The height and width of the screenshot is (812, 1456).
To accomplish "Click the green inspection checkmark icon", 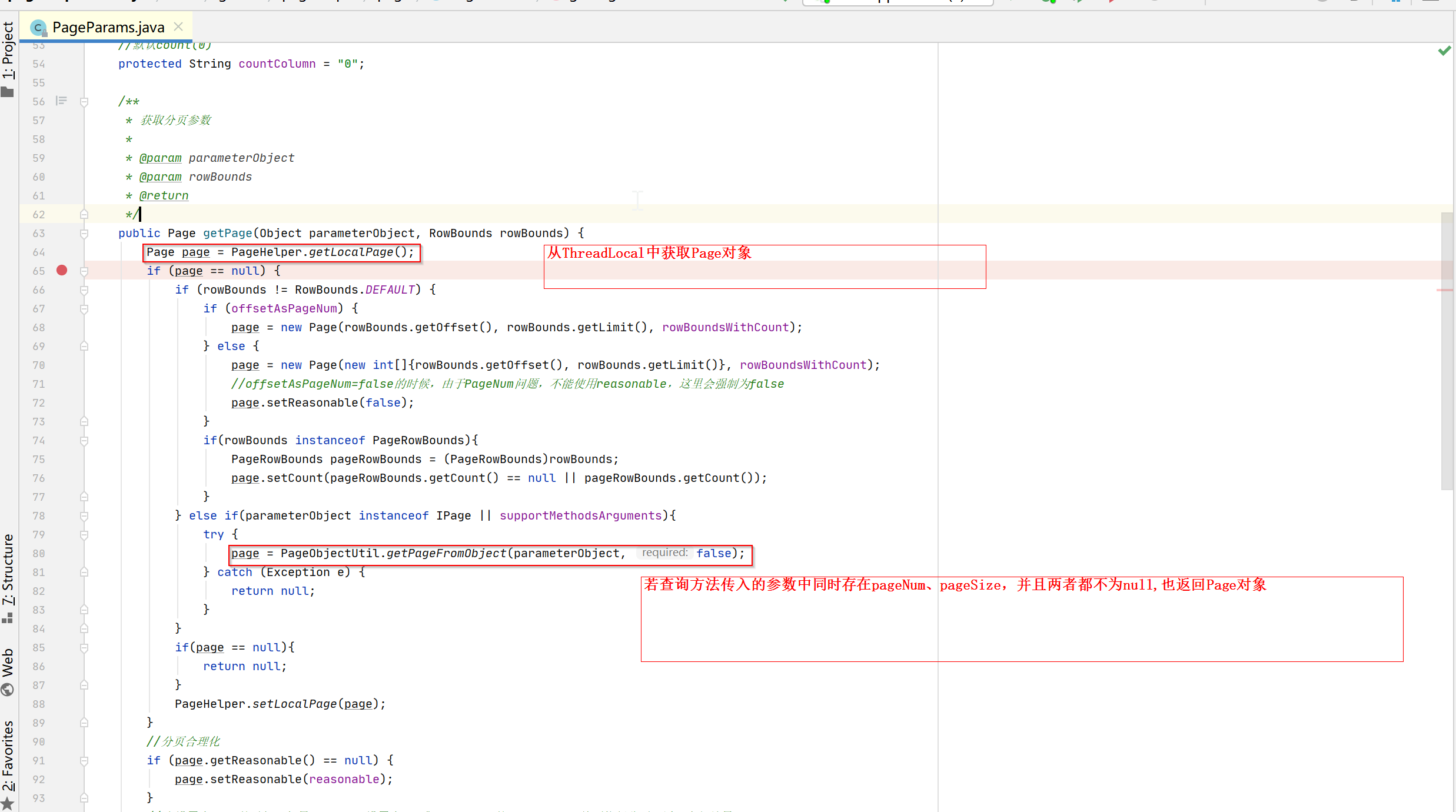I will pyautogui.click(x=1444, y=51).
